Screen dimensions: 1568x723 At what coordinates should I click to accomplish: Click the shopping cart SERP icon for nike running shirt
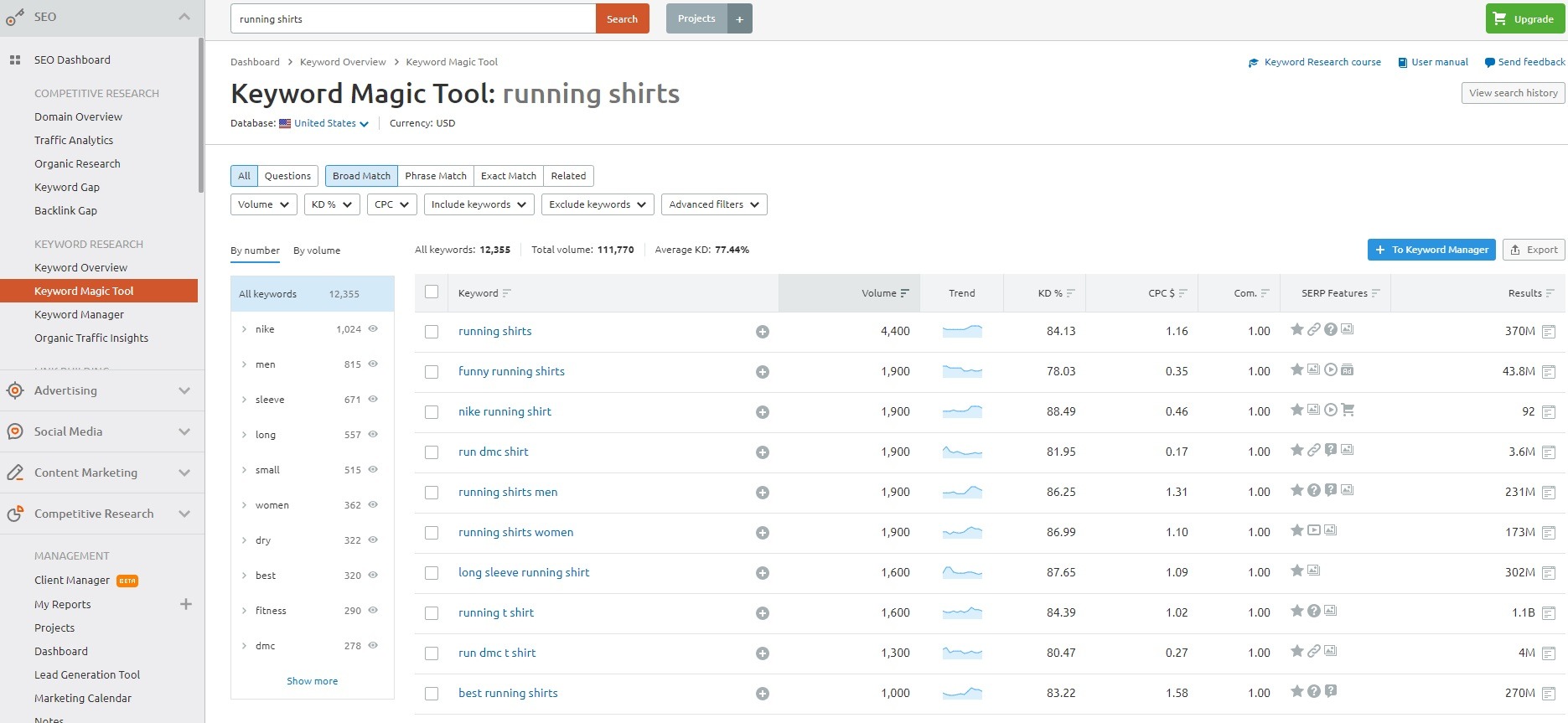pos(1348,410)
